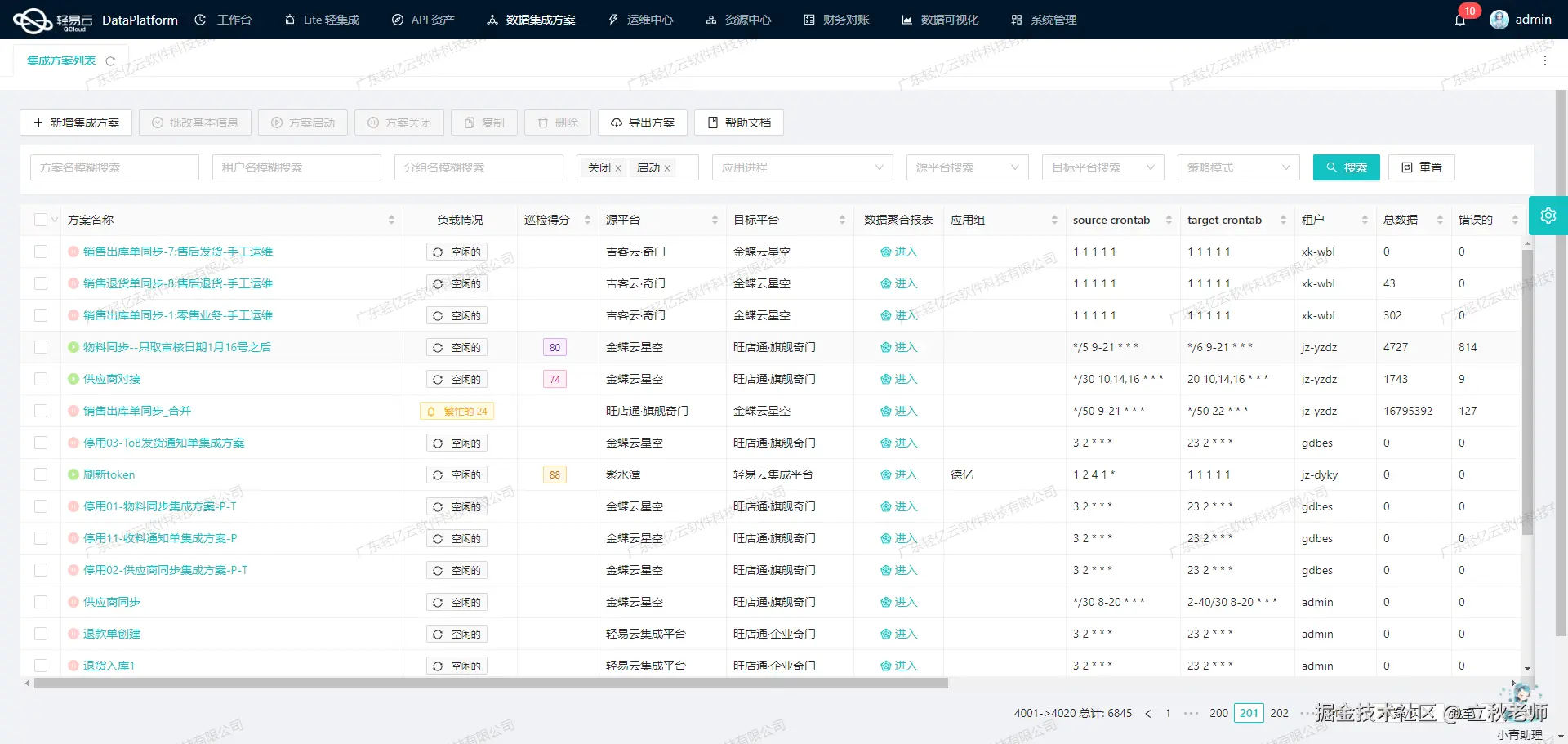The height and width of the screenshot is (744, 1568).
Task: Export plans with the 导出方案 cloud icon
Action: pos(643,123)
